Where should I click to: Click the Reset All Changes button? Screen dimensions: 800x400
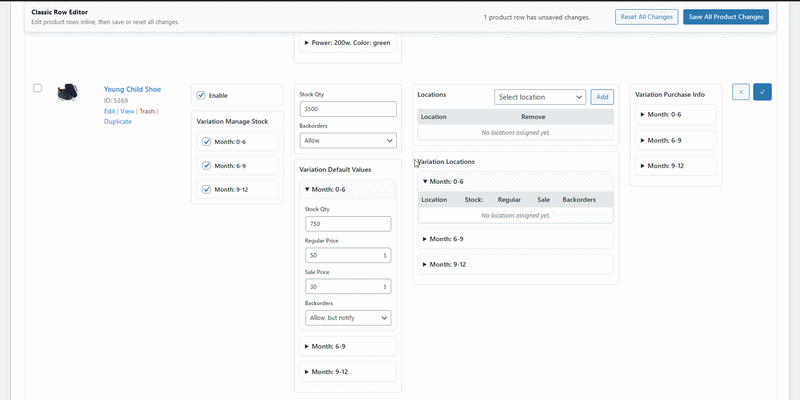point(646,17)
